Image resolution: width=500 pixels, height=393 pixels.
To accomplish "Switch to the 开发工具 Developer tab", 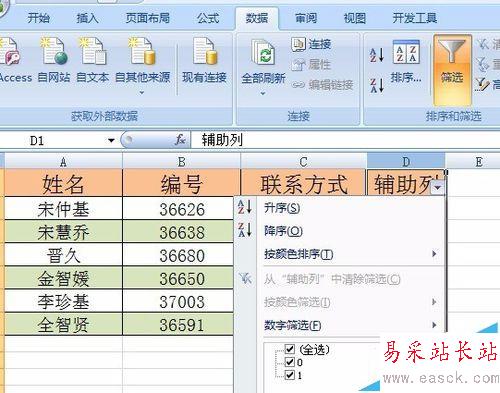I will coord(415,18).
